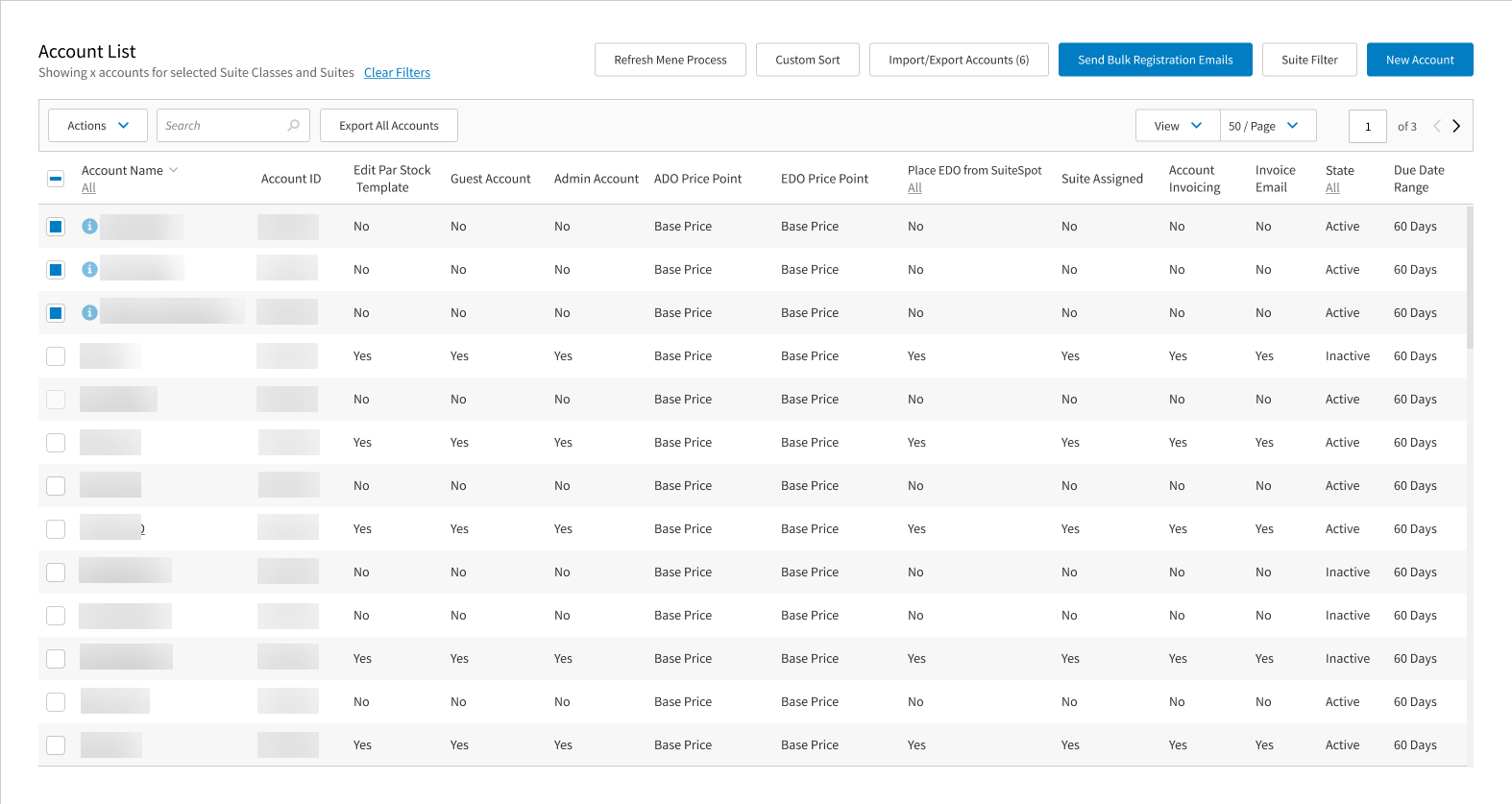Click the Refresh Mene Process button

[671, 60]
